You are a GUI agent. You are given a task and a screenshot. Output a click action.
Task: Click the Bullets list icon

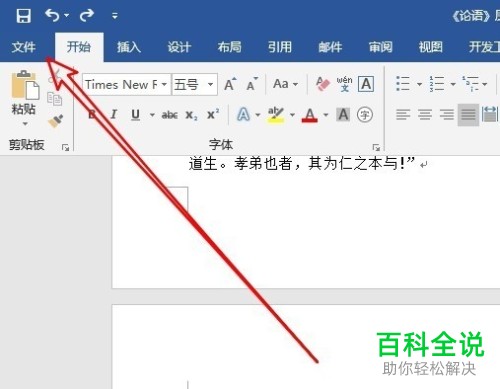[403, 84]
